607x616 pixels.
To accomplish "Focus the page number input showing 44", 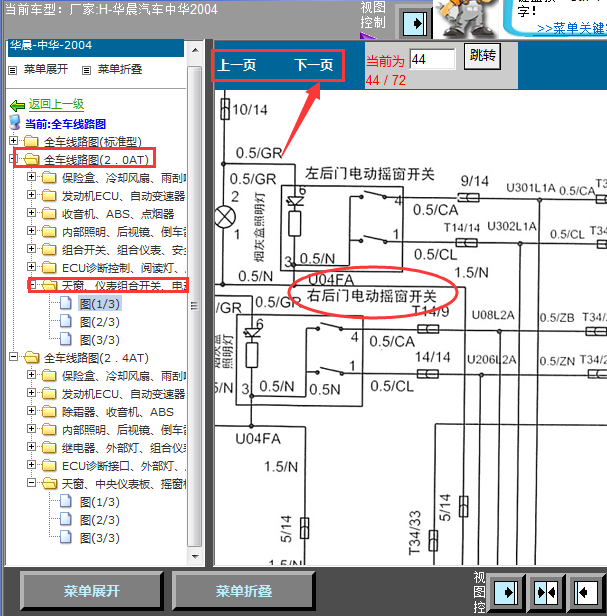I will [432, 59].
